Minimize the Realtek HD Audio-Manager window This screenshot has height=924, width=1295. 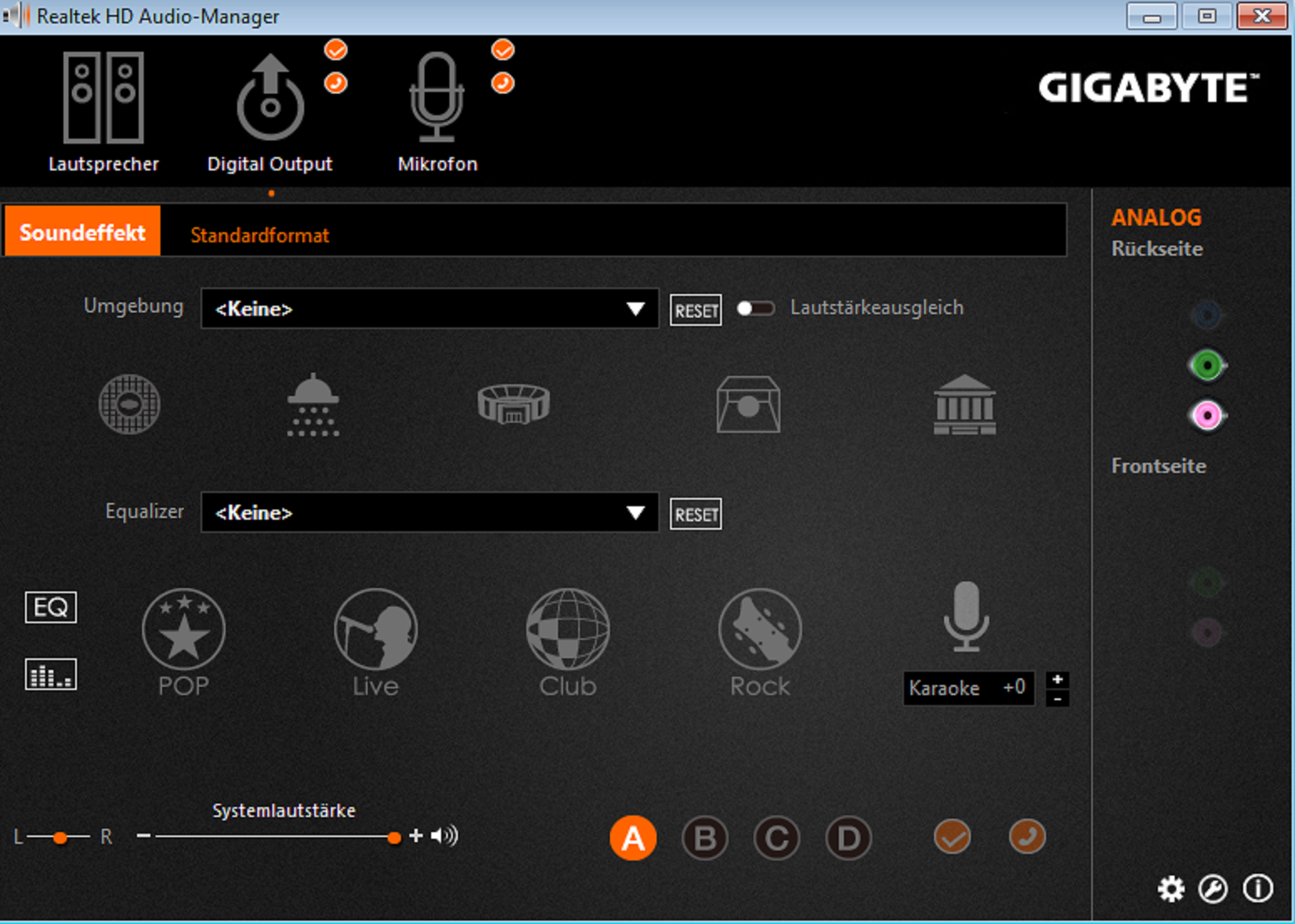[x=1151, y=16]
